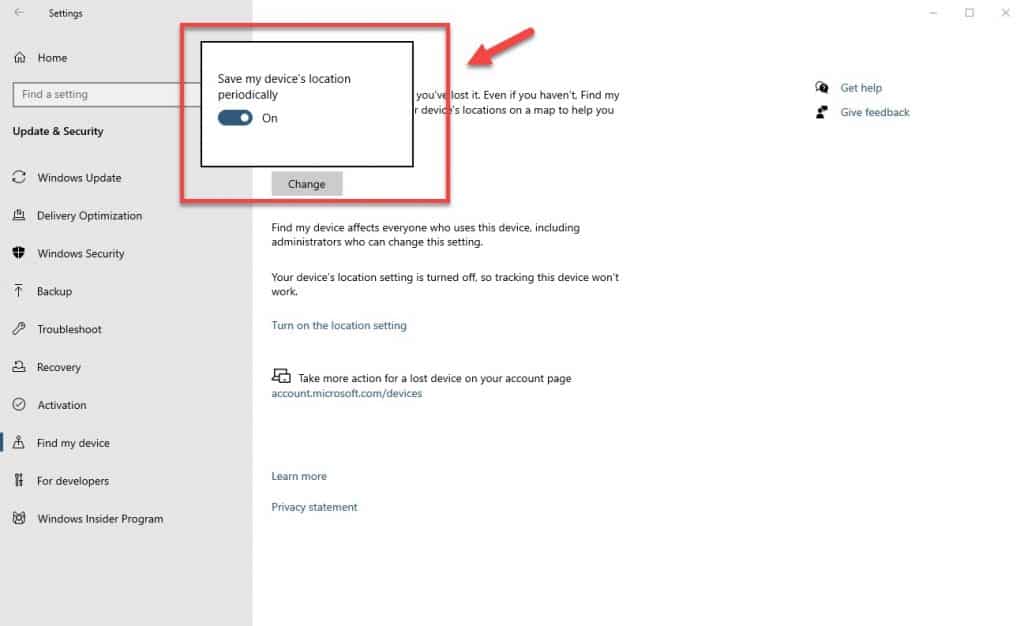
Task: Click the Backup arrow icon
Action: 19,290
